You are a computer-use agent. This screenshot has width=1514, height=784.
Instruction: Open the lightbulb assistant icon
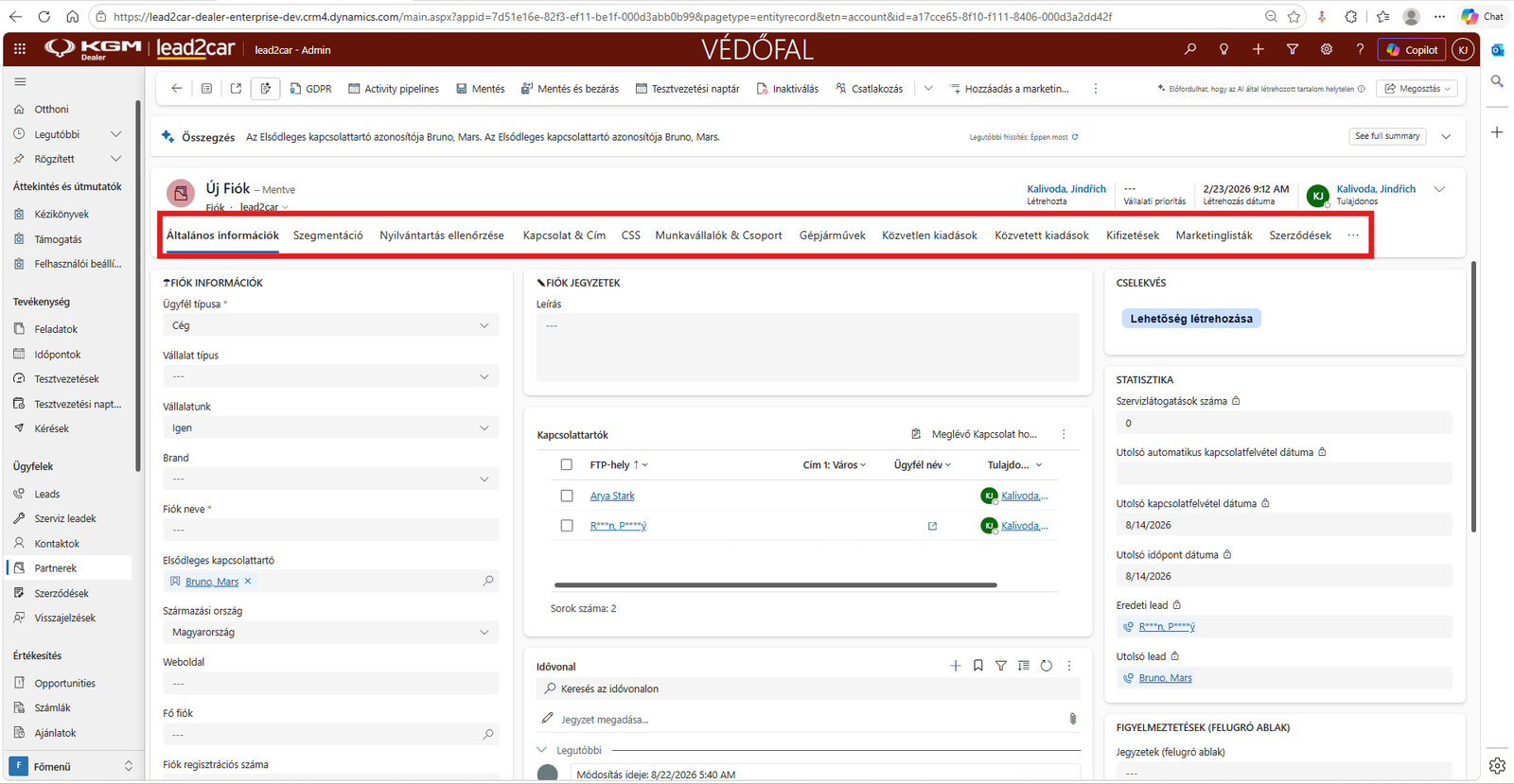point(1224,49)
